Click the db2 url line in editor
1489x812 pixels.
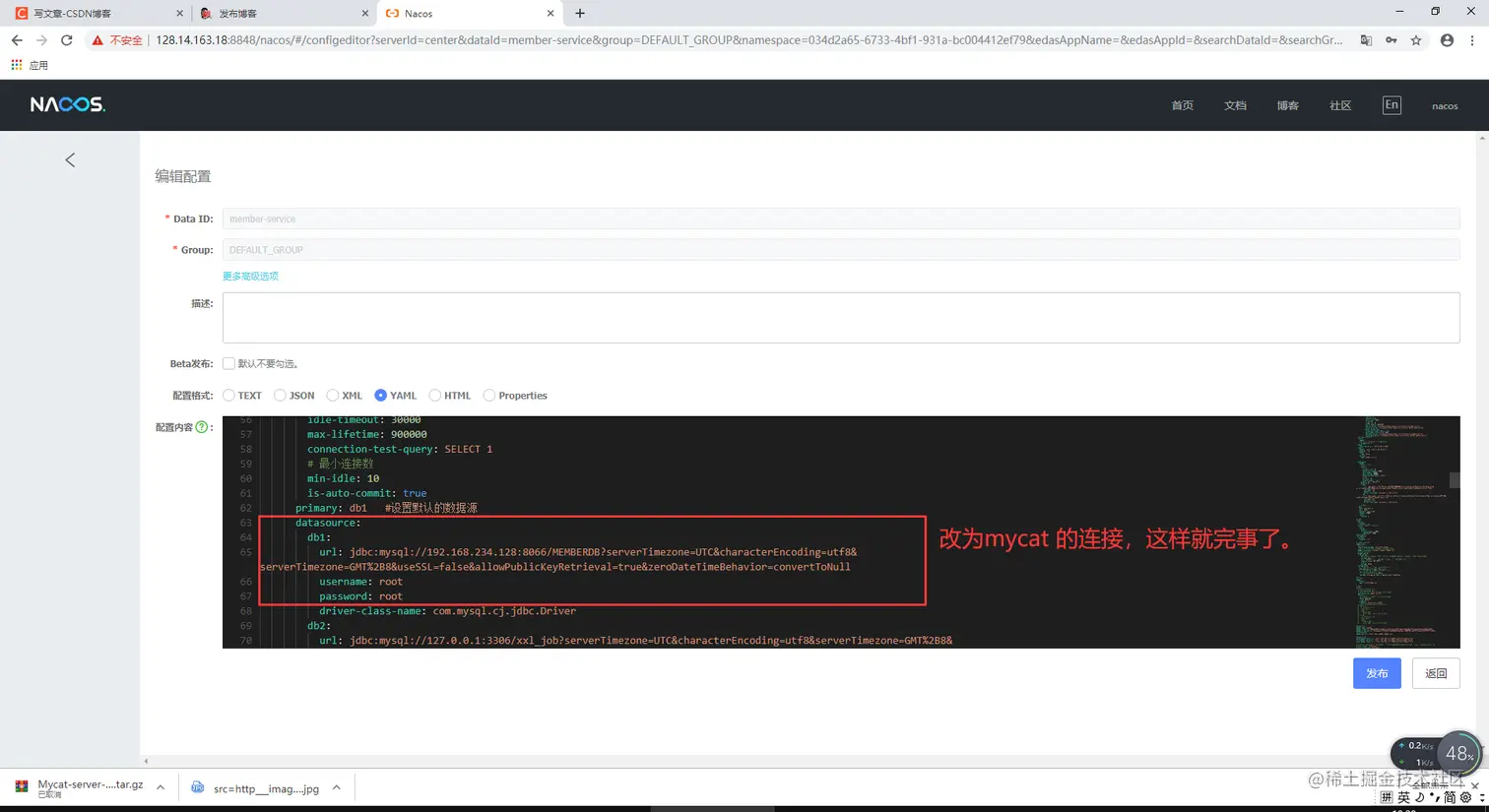coord(635,641)
